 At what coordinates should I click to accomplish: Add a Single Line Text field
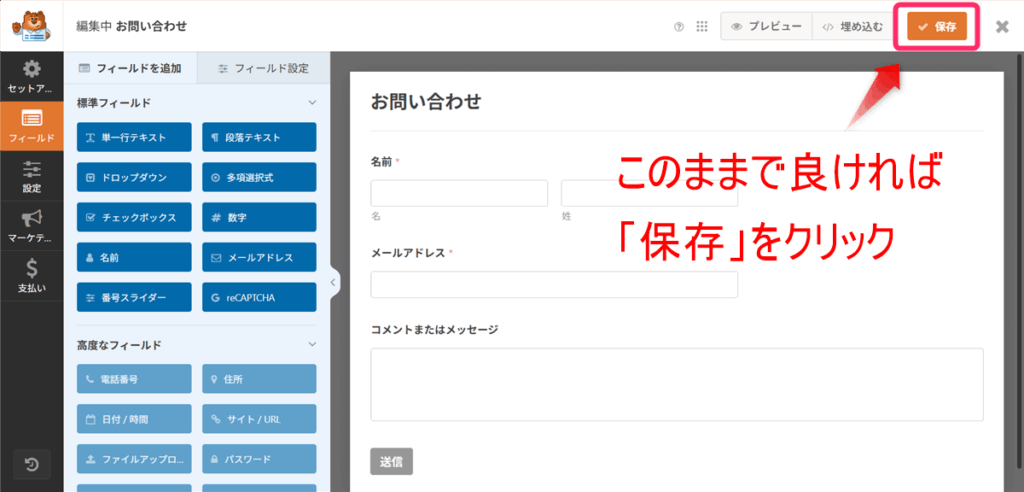(x=135, y=137)
